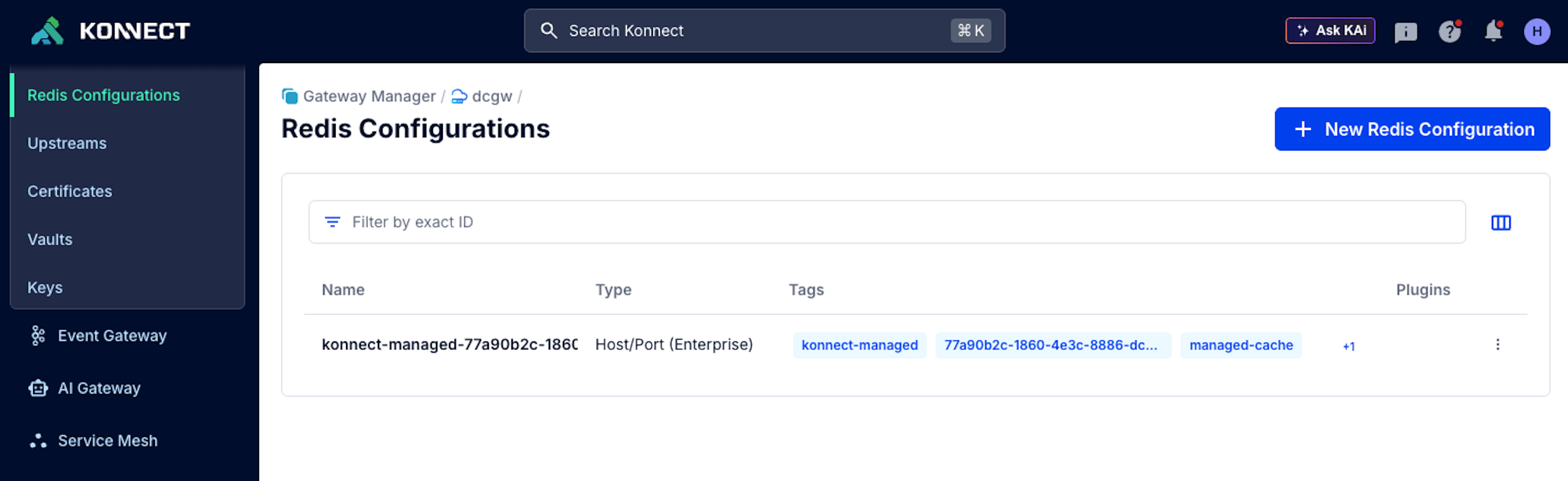Go to Certificates in the sidebar

(70, 192)
